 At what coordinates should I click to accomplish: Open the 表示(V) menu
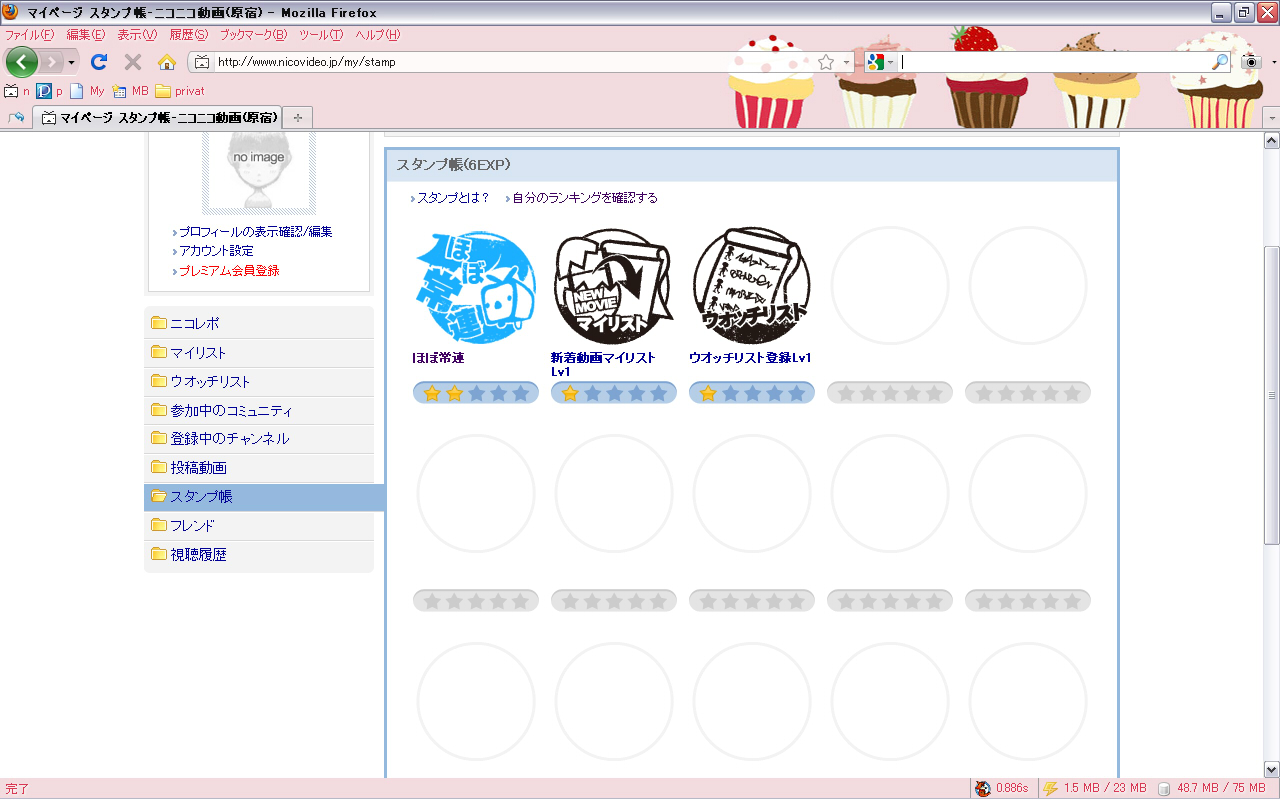137,35
